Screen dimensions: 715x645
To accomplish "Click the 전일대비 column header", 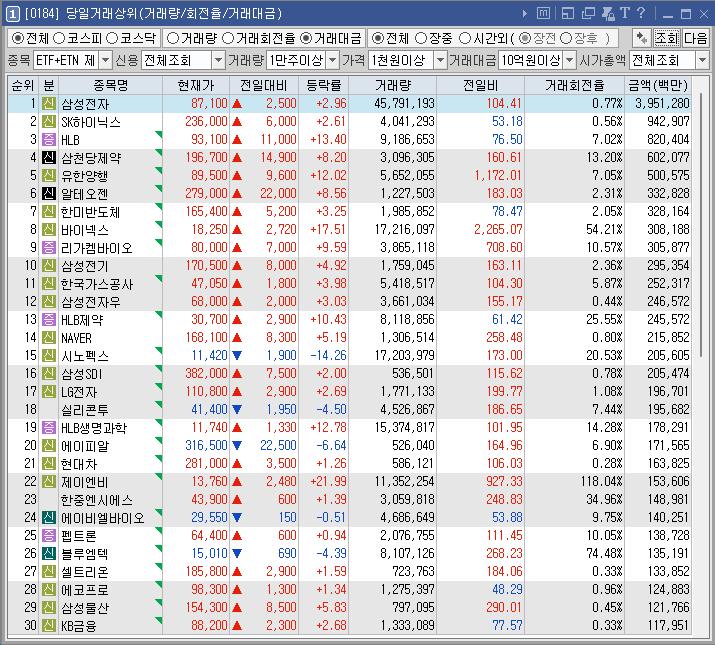I will point(264,85).
